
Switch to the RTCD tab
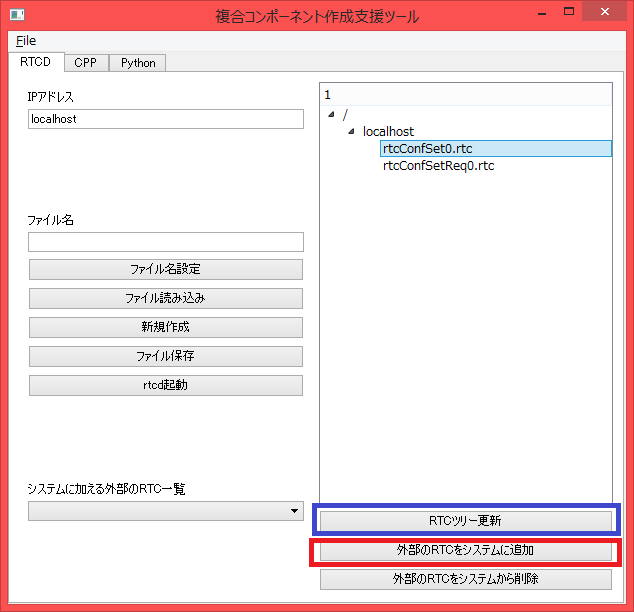click(36, 62)
